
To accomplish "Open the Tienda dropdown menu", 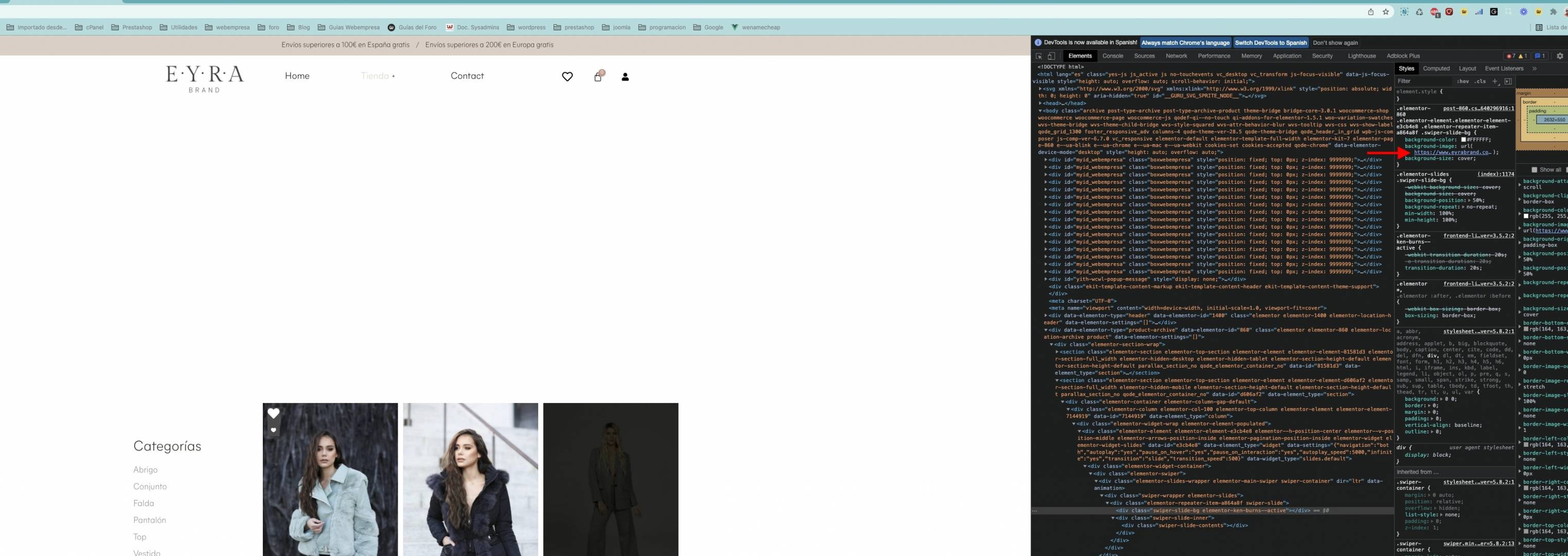I will (x=378, y=76).
